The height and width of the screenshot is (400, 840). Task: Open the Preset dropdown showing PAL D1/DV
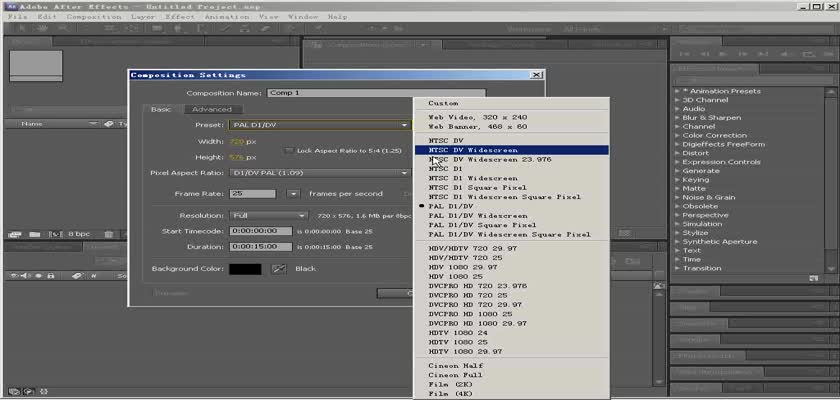pos(319,125)
